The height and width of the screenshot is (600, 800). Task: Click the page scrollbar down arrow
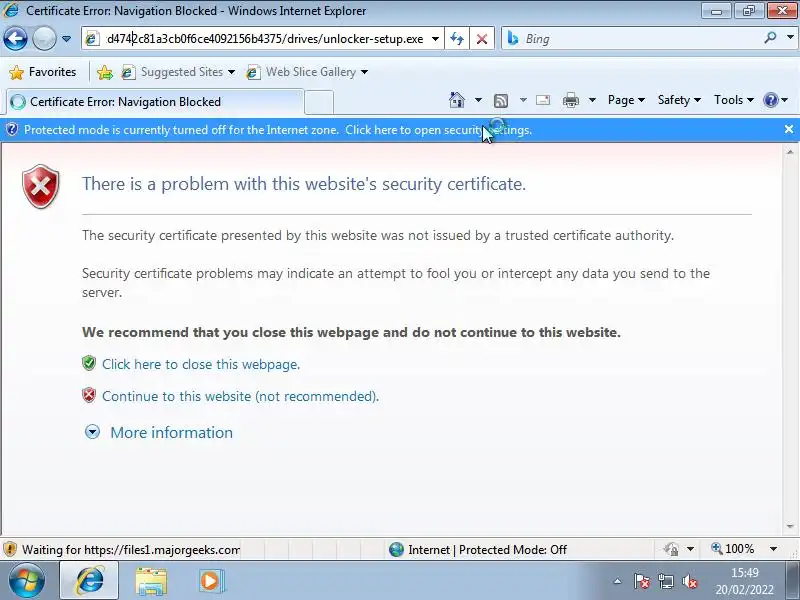click(x=790, y=527)
